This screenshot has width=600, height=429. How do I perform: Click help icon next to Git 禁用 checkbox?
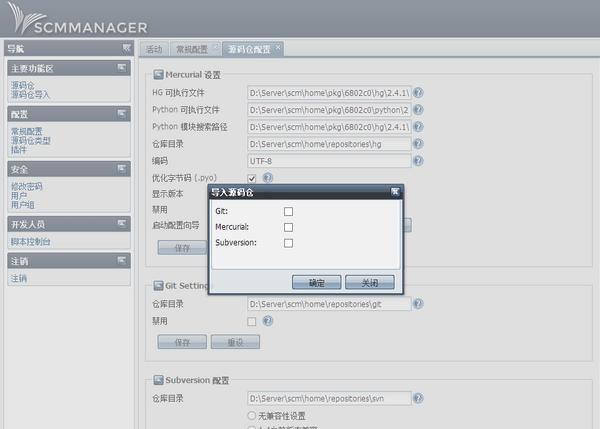[x=268, y=321]
